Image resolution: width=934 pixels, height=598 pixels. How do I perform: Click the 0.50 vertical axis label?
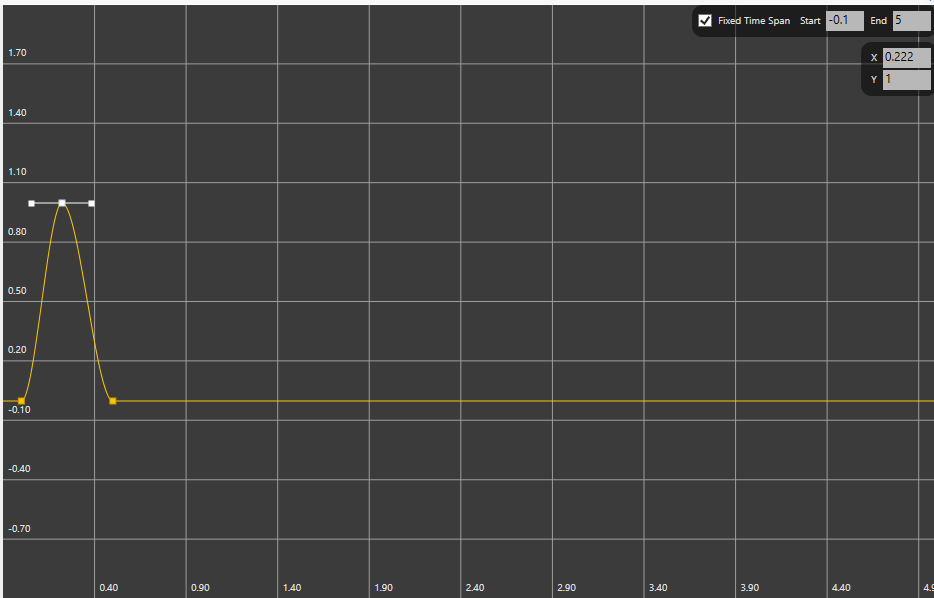17,291
